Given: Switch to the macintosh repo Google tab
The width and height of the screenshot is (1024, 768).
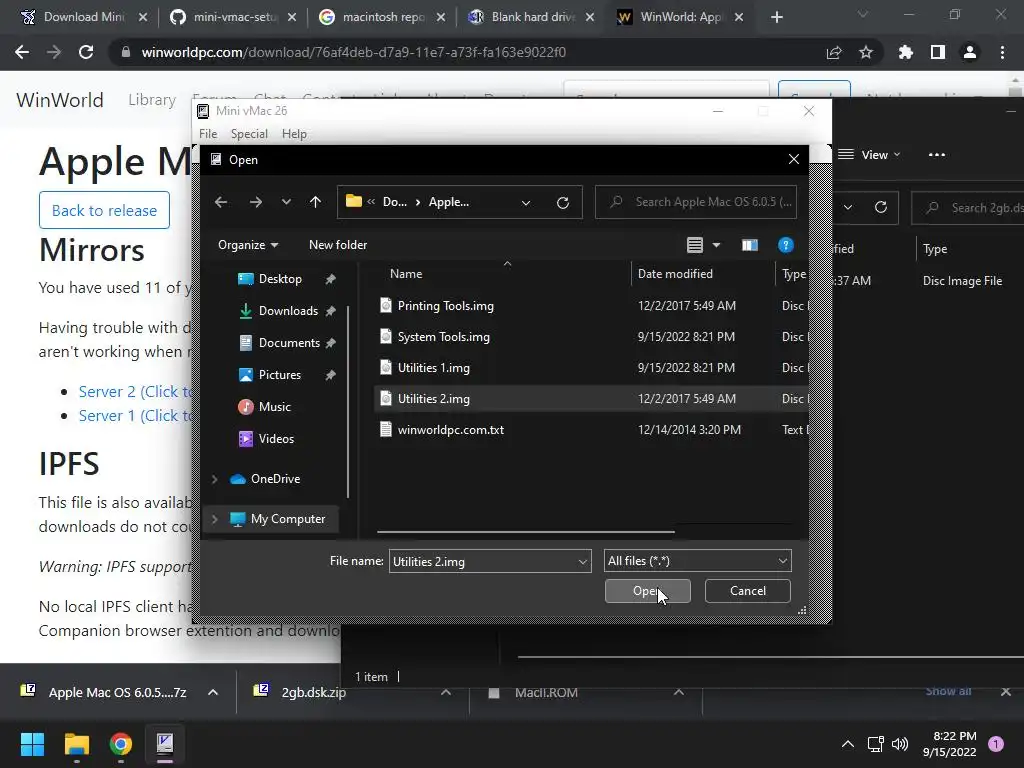Looking at the screenshot, I should pyautogui.click(x=382, y=17).
